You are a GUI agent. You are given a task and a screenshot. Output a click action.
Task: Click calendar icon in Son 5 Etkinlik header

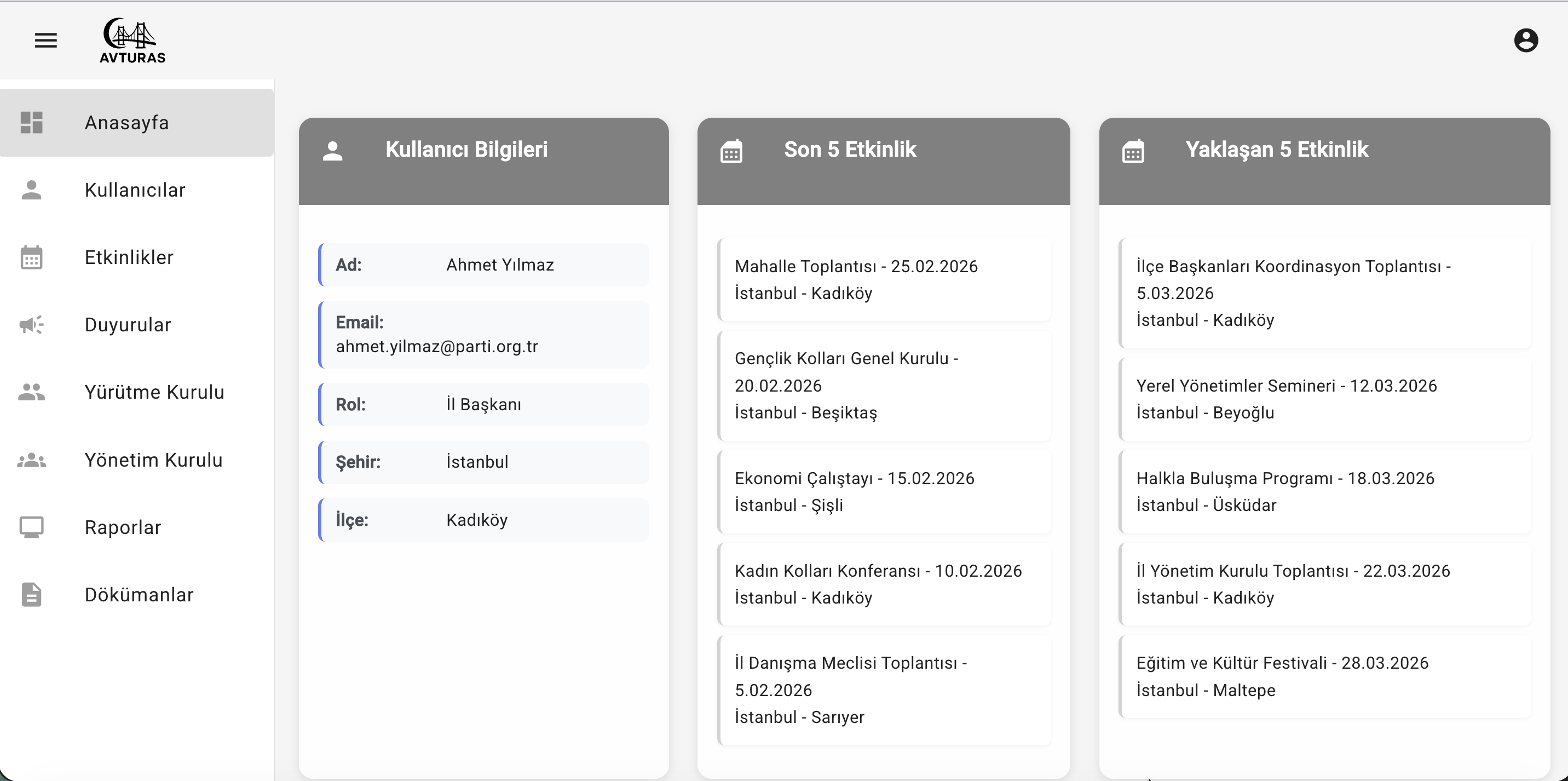[731, 151]
